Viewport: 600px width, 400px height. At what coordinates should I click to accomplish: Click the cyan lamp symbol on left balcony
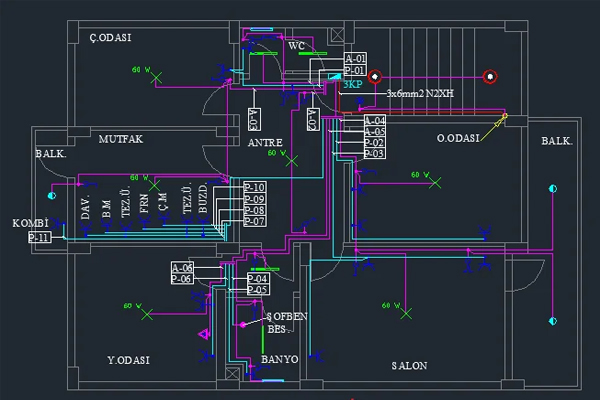coord(52,196)
